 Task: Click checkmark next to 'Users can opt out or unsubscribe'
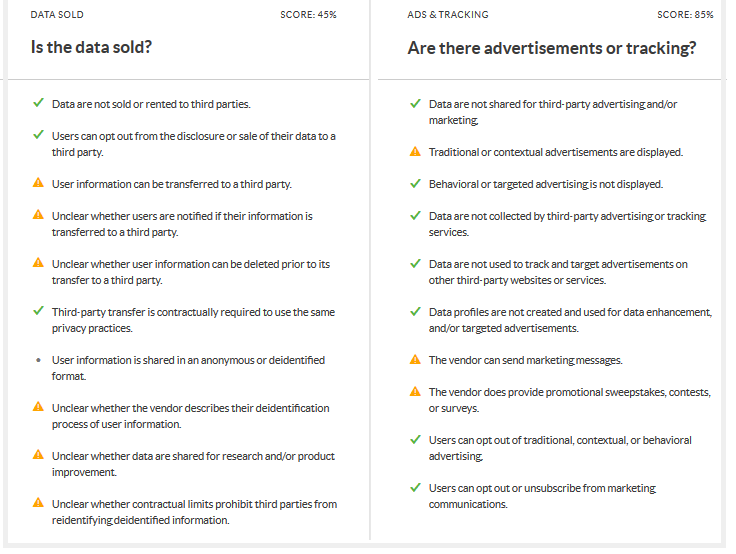tap(415, 487)
